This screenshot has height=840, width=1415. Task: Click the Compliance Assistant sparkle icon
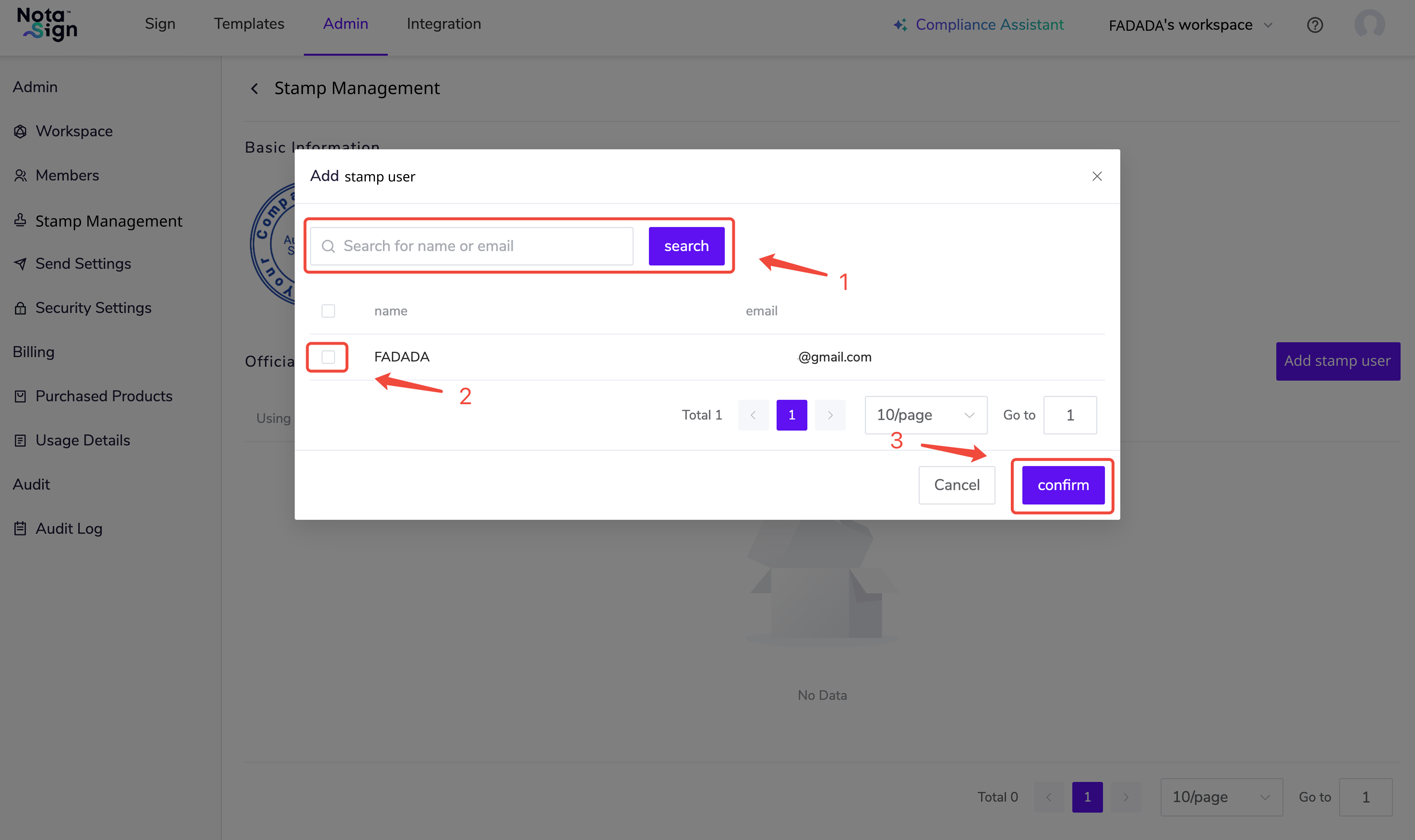coord(900,25)
